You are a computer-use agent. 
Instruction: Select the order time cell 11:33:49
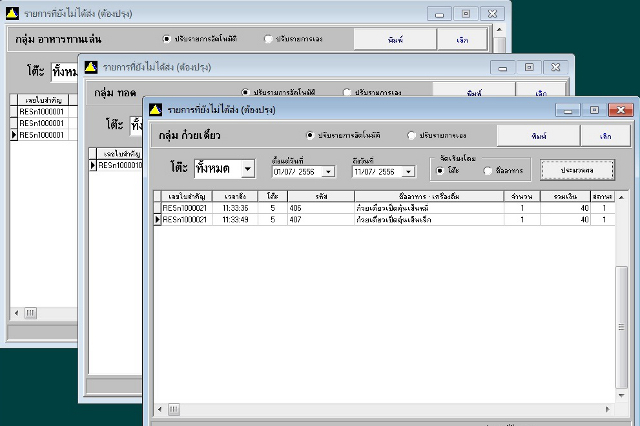click(235, 220)
